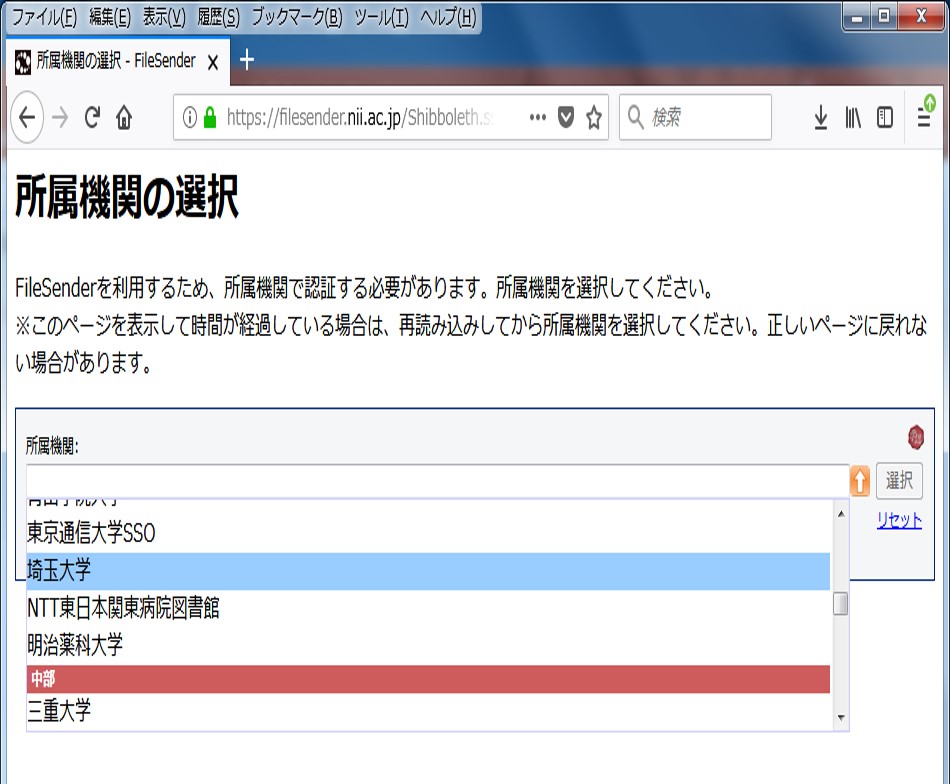Select 三重大学 from the list
The width and height of the screenshot is (950, 784).
[428, 711]
